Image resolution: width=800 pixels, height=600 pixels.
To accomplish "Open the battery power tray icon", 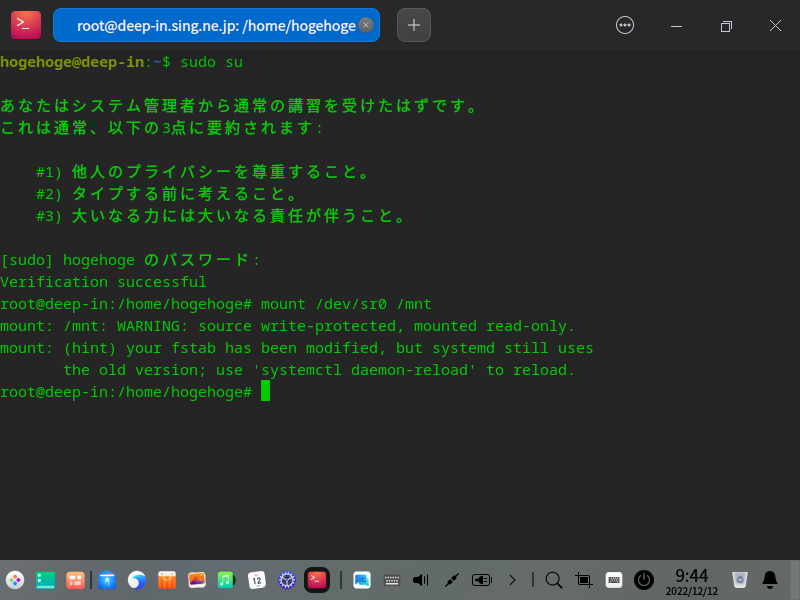I will 482,580.
